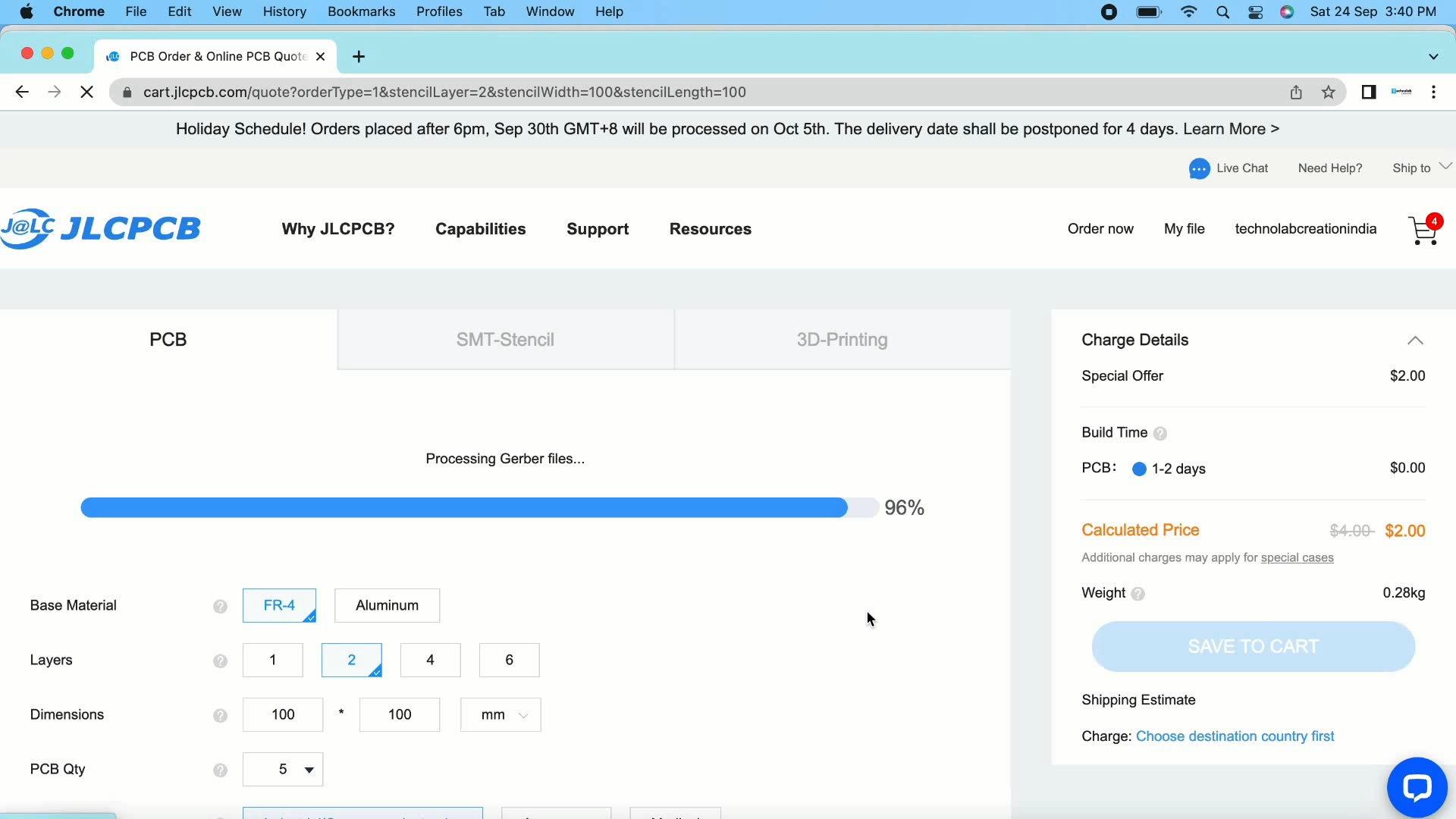The height and width of the screenshot is (819, 1456).
Task: Open the PCB Qty dropdown
Action: (283, 770)
